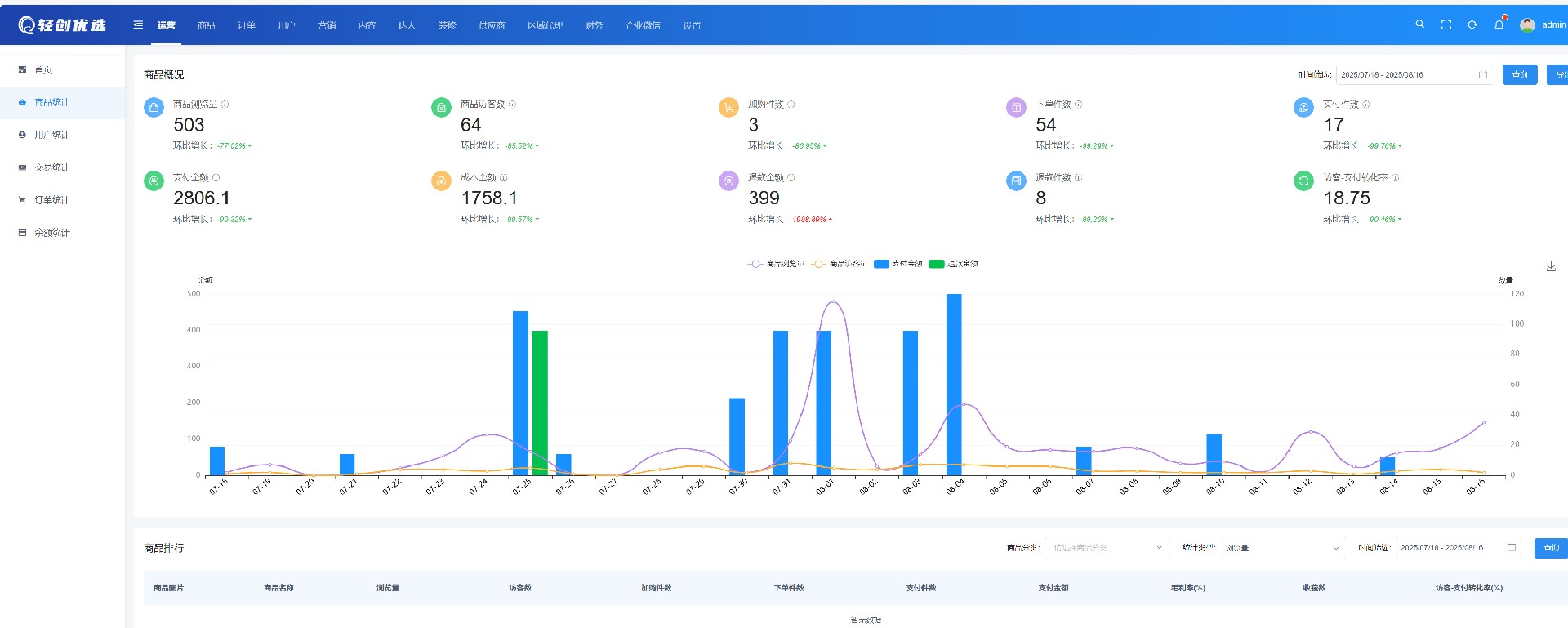Collapse the sidebar with the hamburger icon
Image resolution: width=1568 pixels, height=628 pixels.
click(138, 24)
